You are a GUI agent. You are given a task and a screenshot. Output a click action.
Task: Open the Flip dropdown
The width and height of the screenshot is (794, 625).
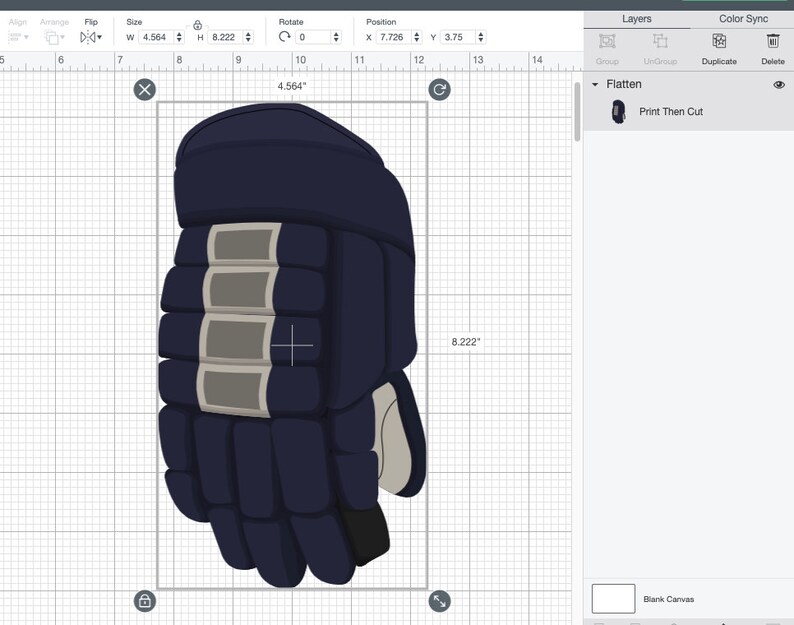point(91,37)
